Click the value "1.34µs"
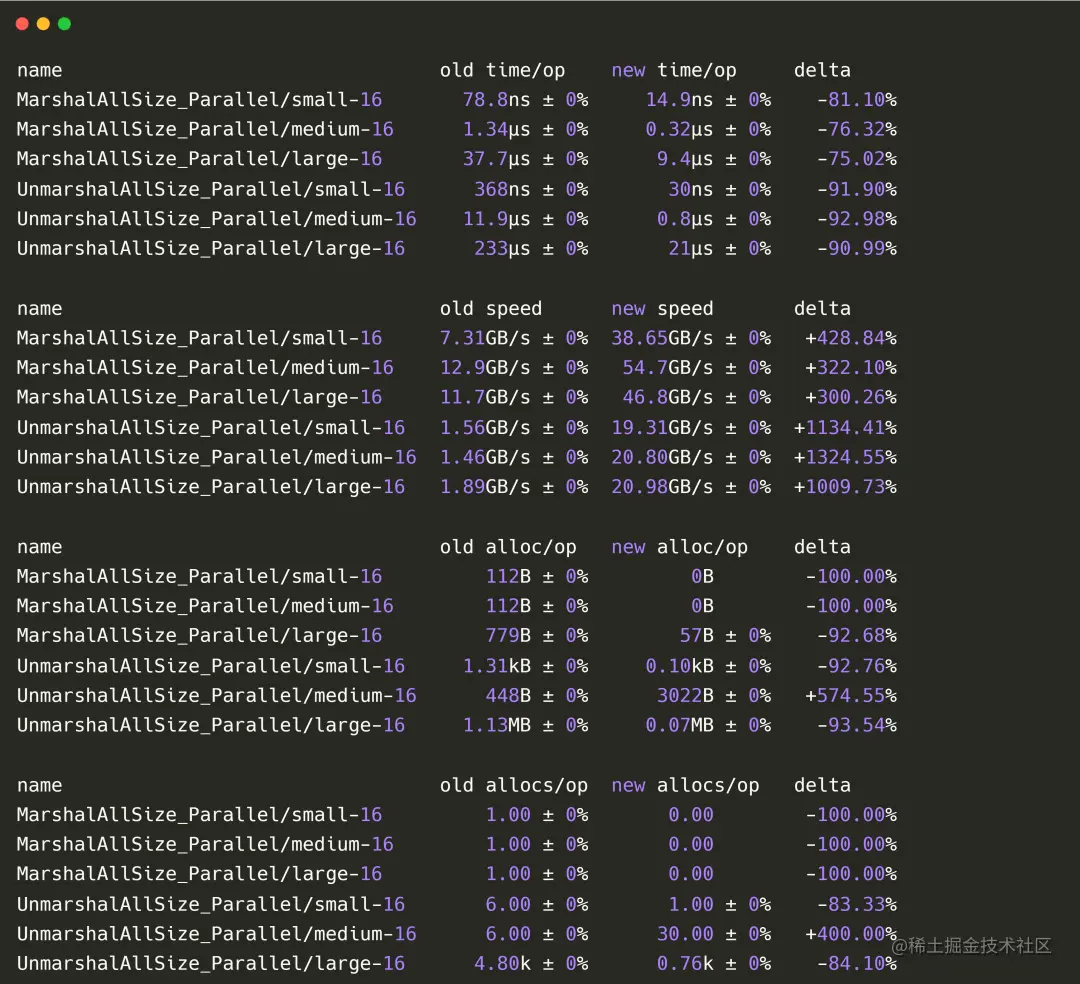The width and height of the screenshot is (1080, 984). pyautogui.click(x=496, y=129)
